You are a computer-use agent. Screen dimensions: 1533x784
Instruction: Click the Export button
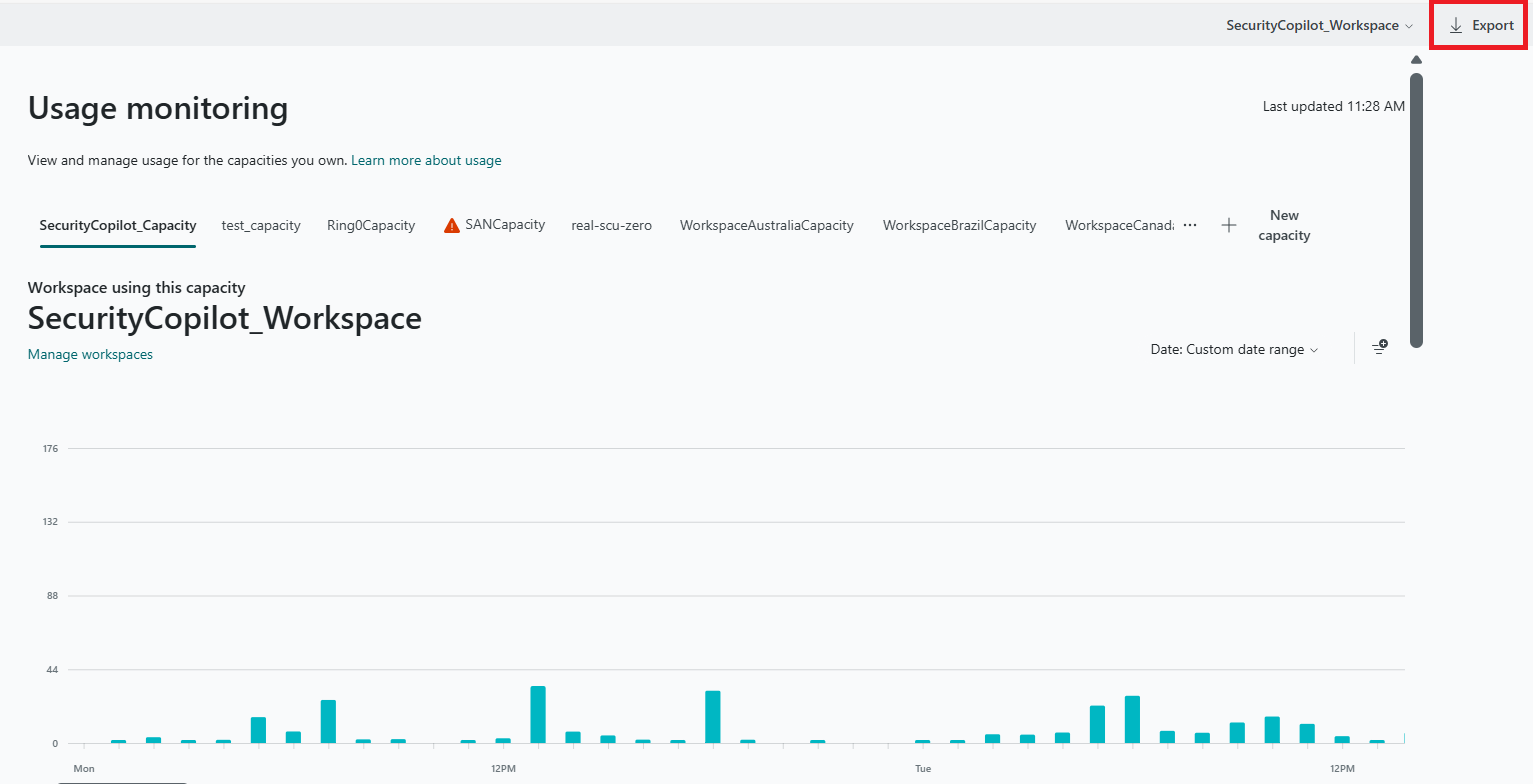click(x=1478, y=24)
